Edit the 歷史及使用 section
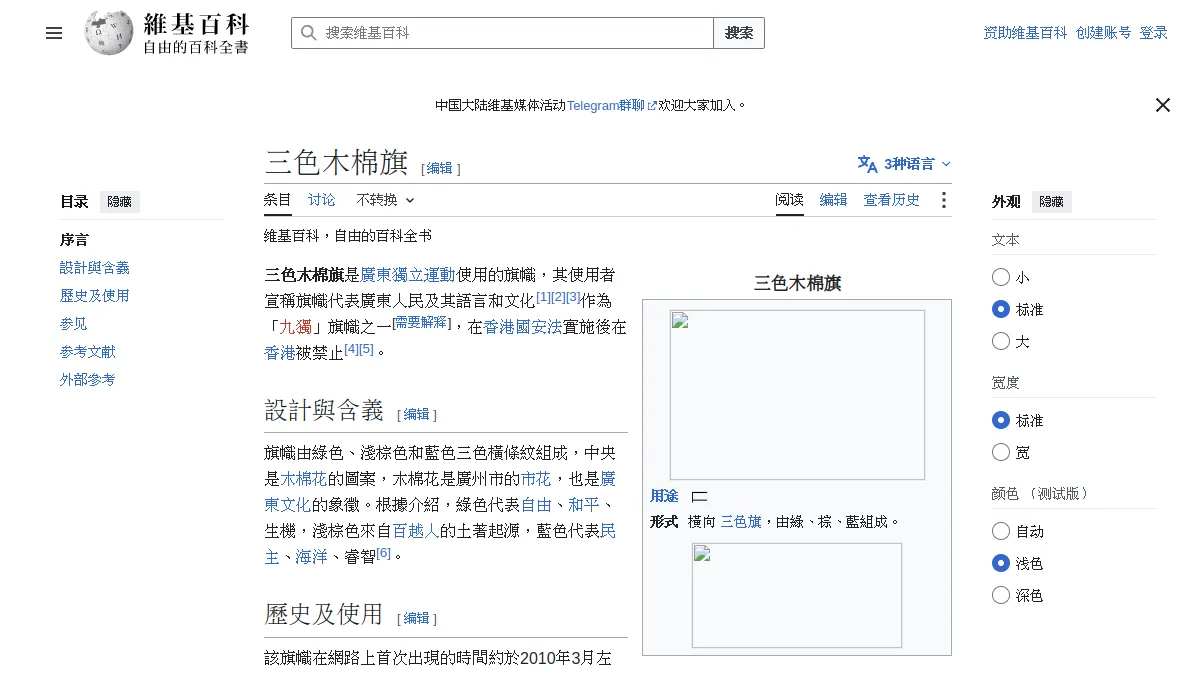Image resolution: width=1200 pixels, height=675 pixels. tap(417, 618)
